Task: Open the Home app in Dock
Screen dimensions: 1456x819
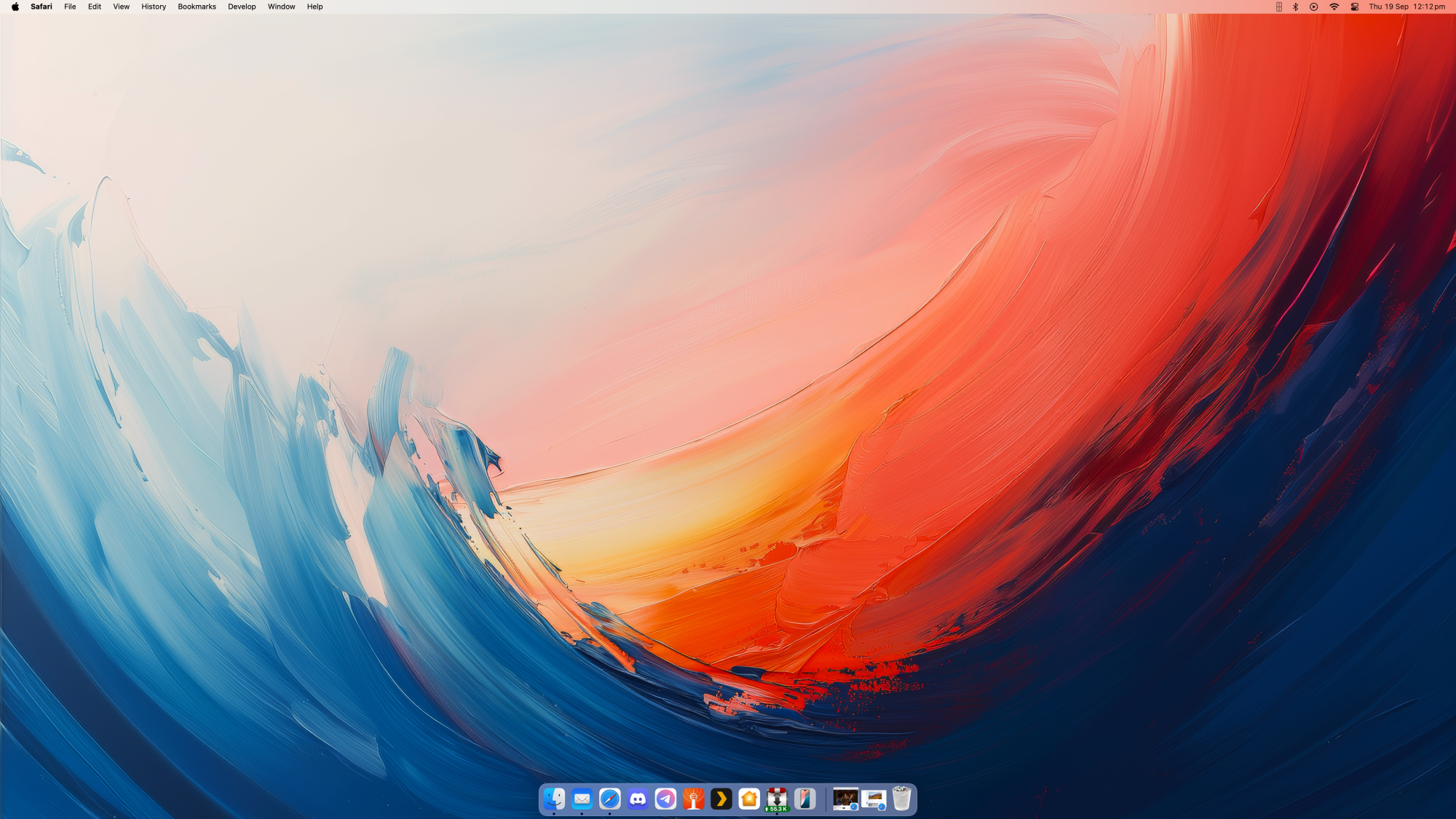Action: point(749,799)
